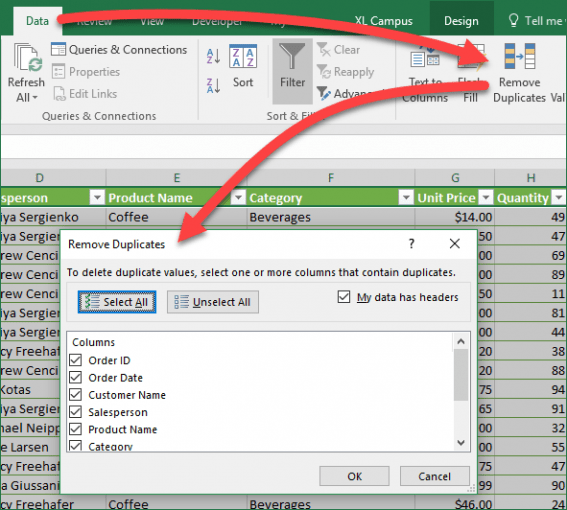
Task: Select column E header
Action: (x=176, y=178)
